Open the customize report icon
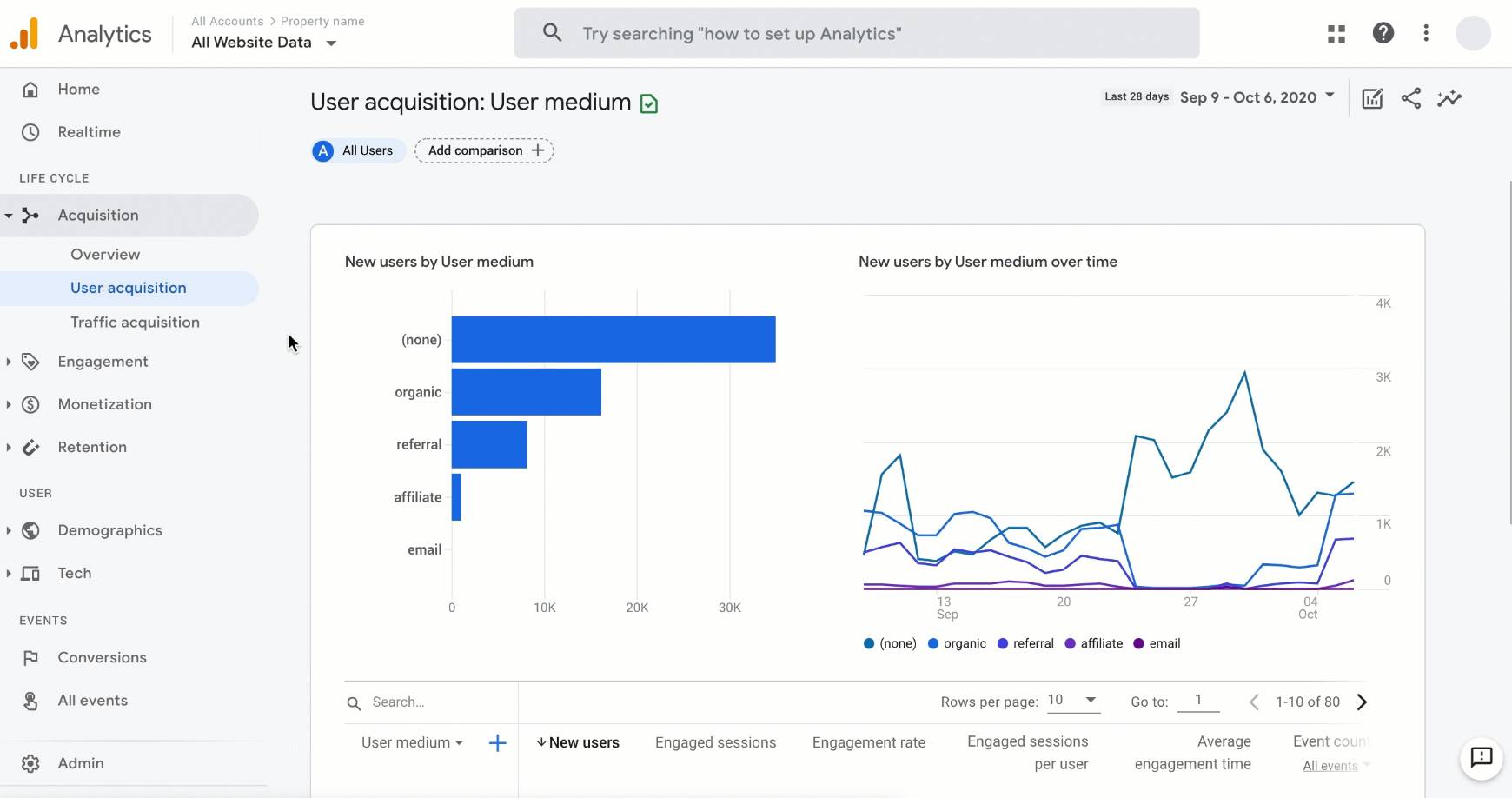The width and height of the screenshot is (1512, 798). click(x=1371, y=98)
